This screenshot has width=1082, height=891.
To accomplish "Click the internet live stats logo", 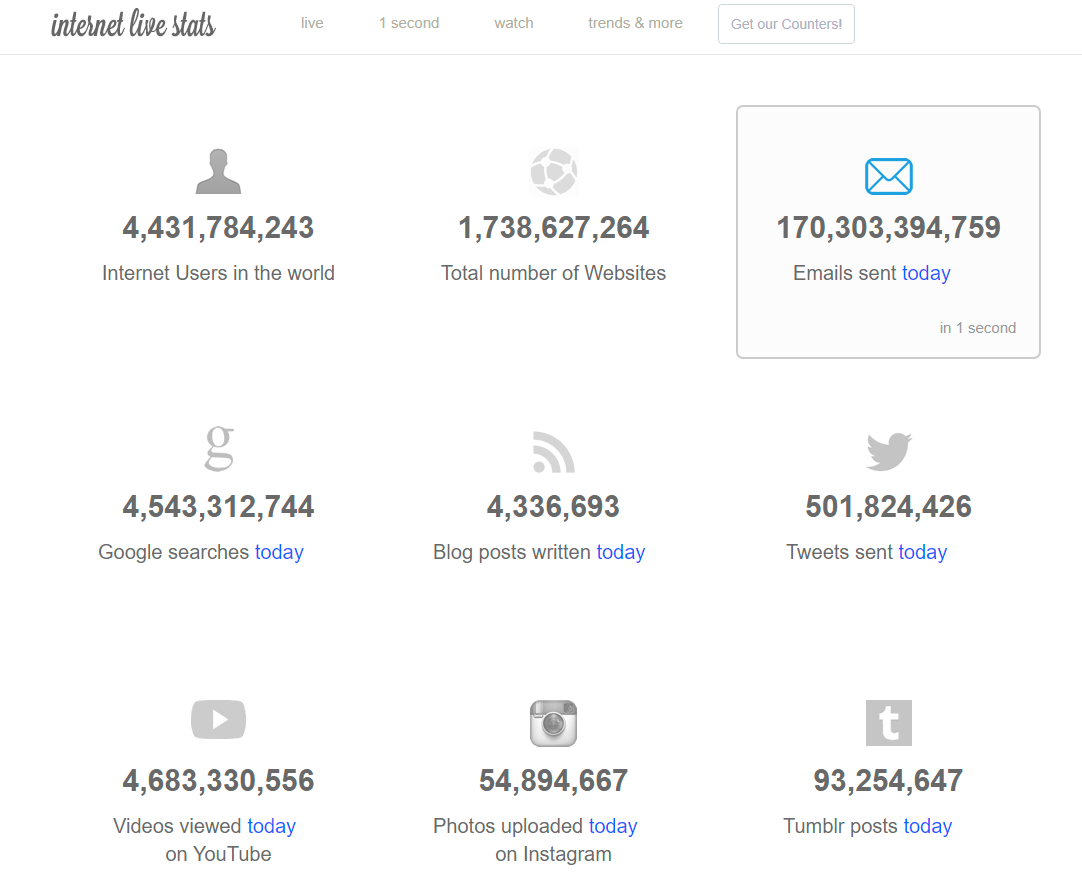I will pyautogui.click(x=133, y=24).
